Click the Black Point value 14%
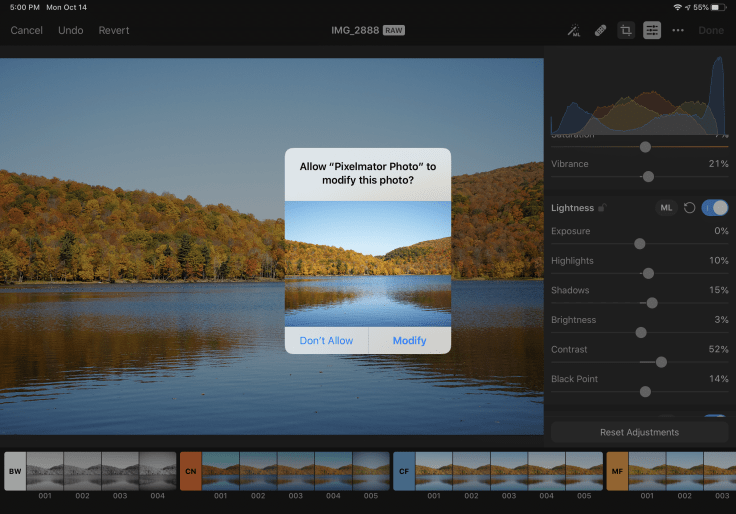Viewport: 736px width, 514px height. point(718,379)
